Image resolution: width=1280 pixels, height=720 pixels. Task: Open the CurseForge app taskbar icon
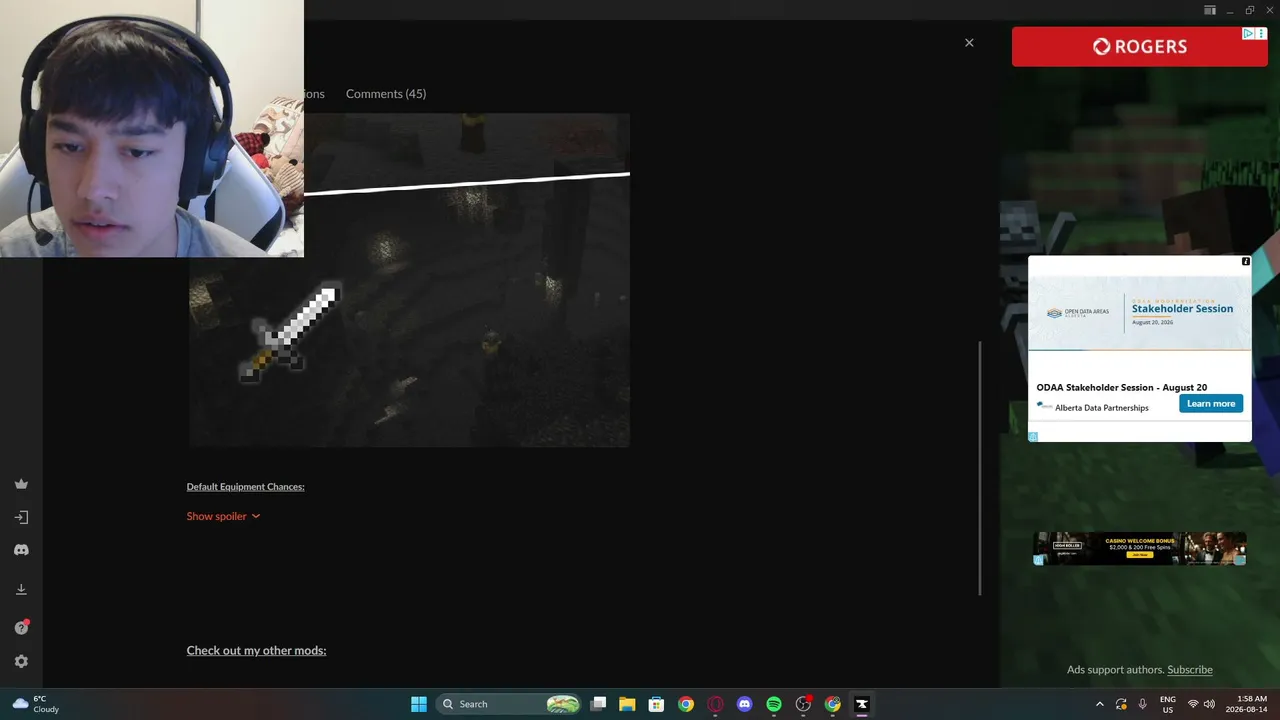[x=862, y=704]
